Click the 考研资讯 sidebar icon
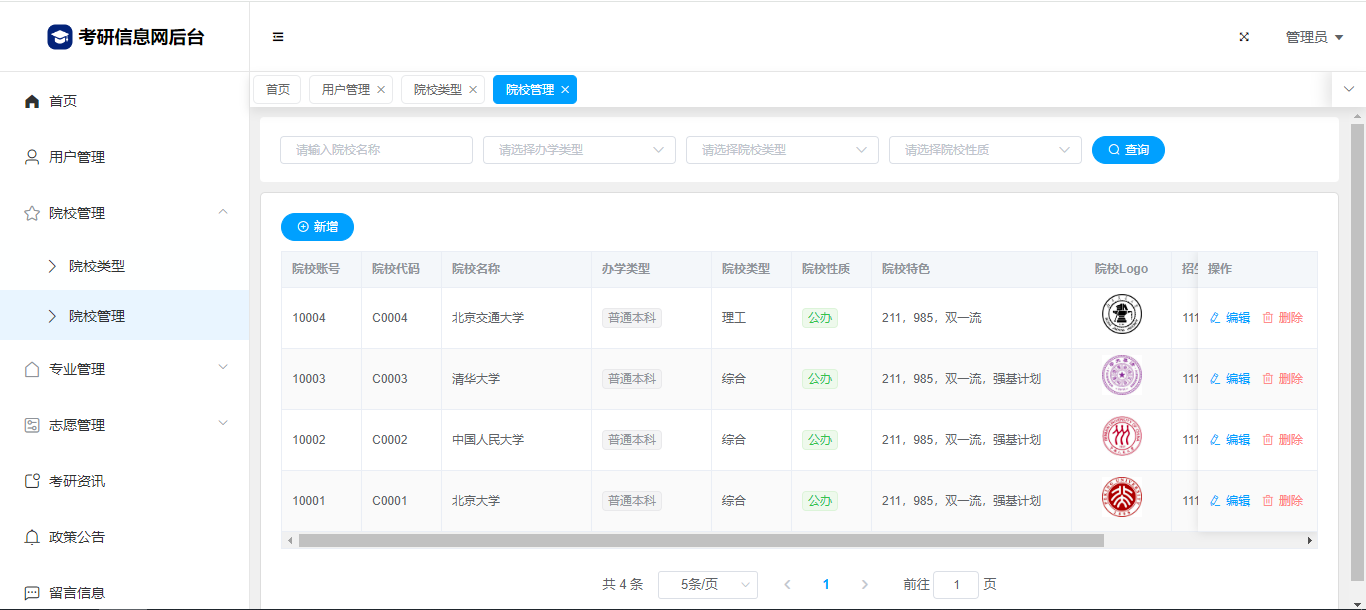This screenshot has height=610, width=1366. point(32,481)
